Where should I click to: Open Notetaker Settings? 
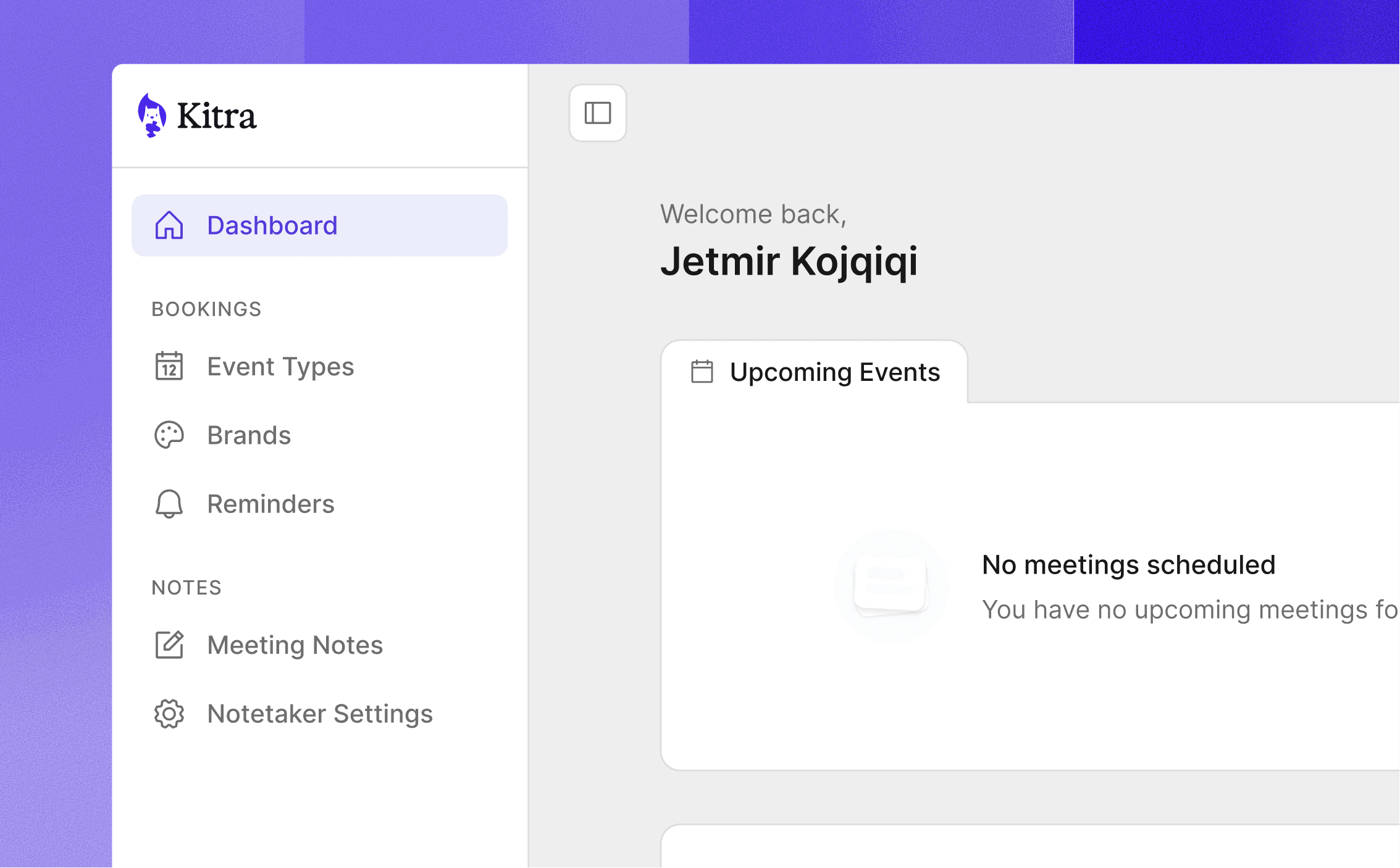[x=320, y=714]
